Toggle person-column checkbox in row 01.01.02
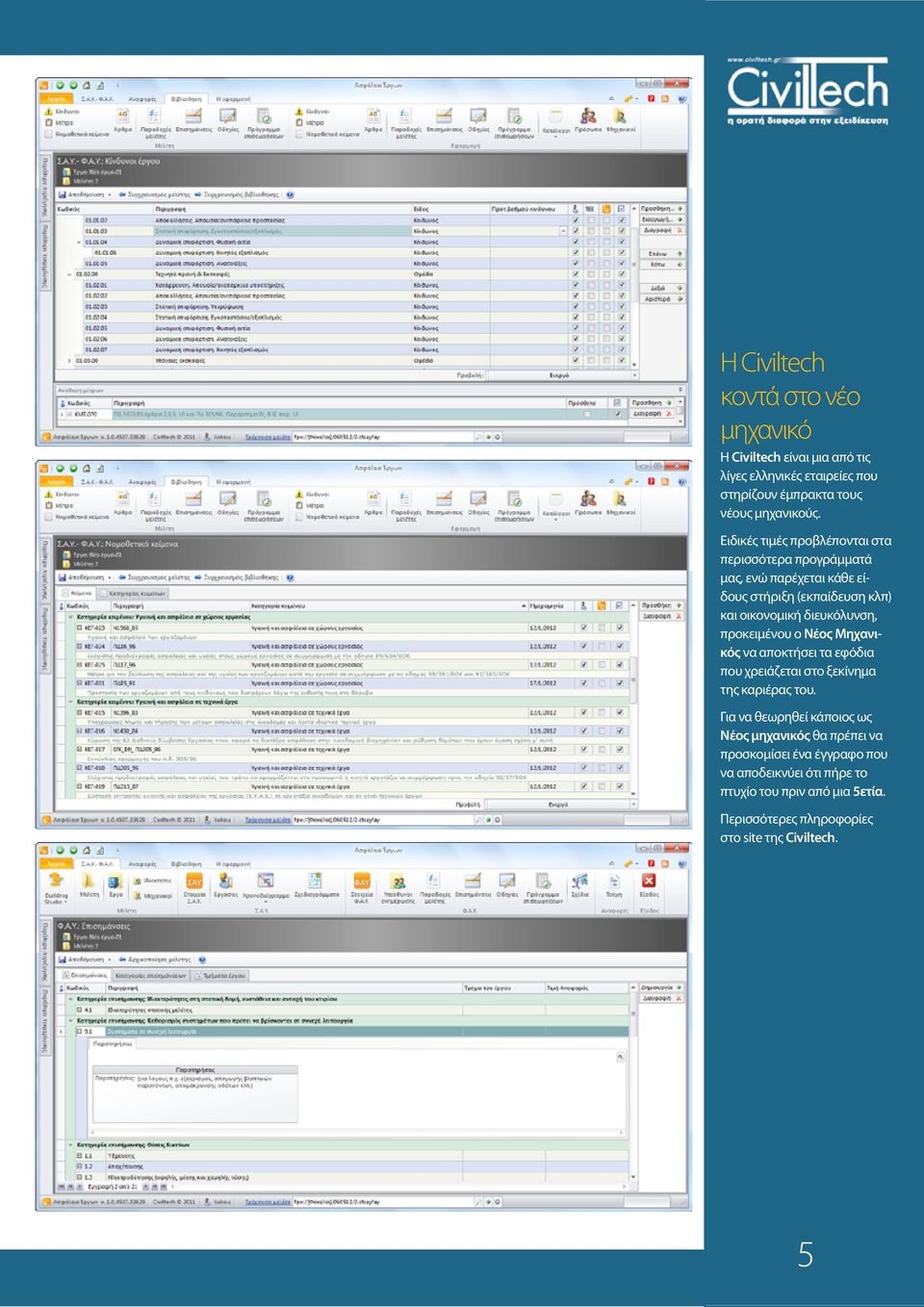The image size is (924, 1307). (x=577, y=220)
